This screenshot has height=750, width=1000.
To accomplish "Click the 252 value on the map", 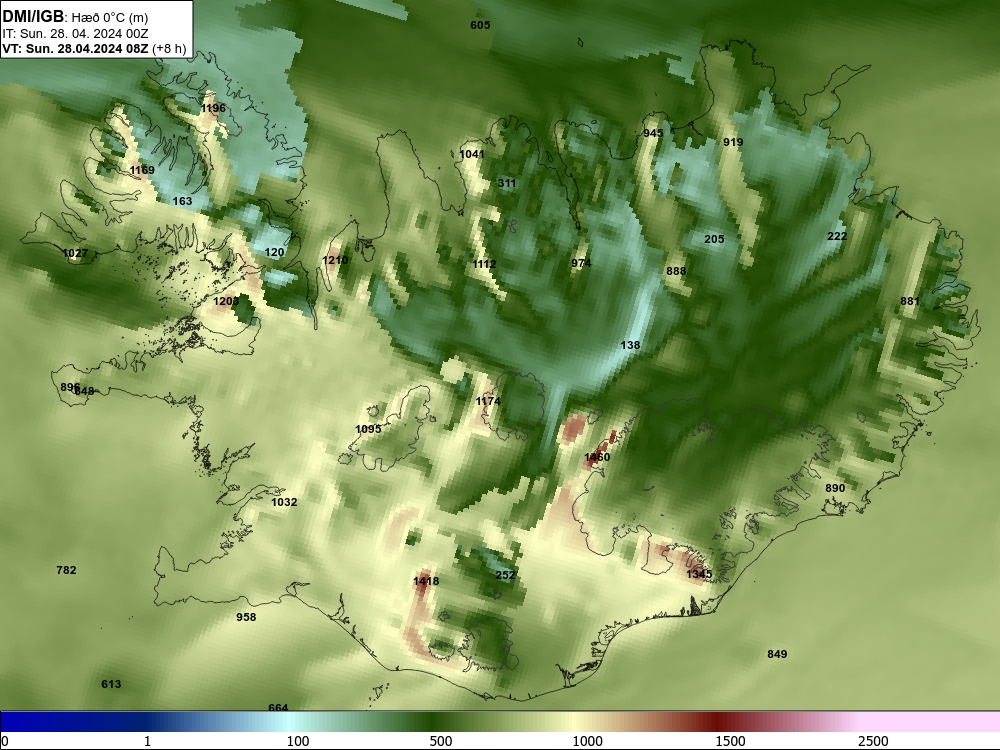I will click(x=505, y=575).
